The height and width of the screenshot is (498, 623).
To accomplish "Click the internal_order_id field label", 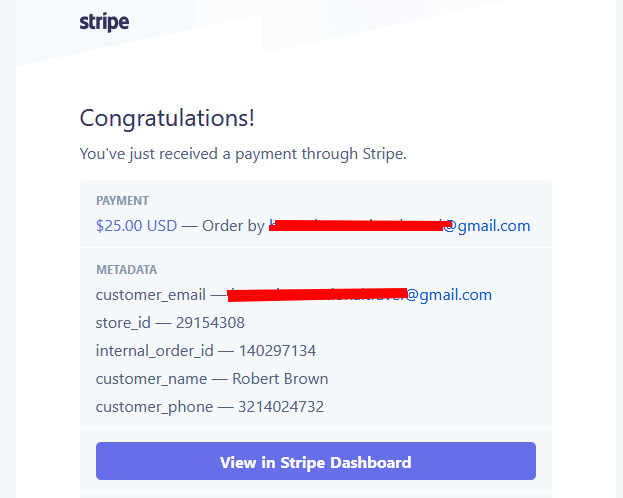I will (155, 351).
